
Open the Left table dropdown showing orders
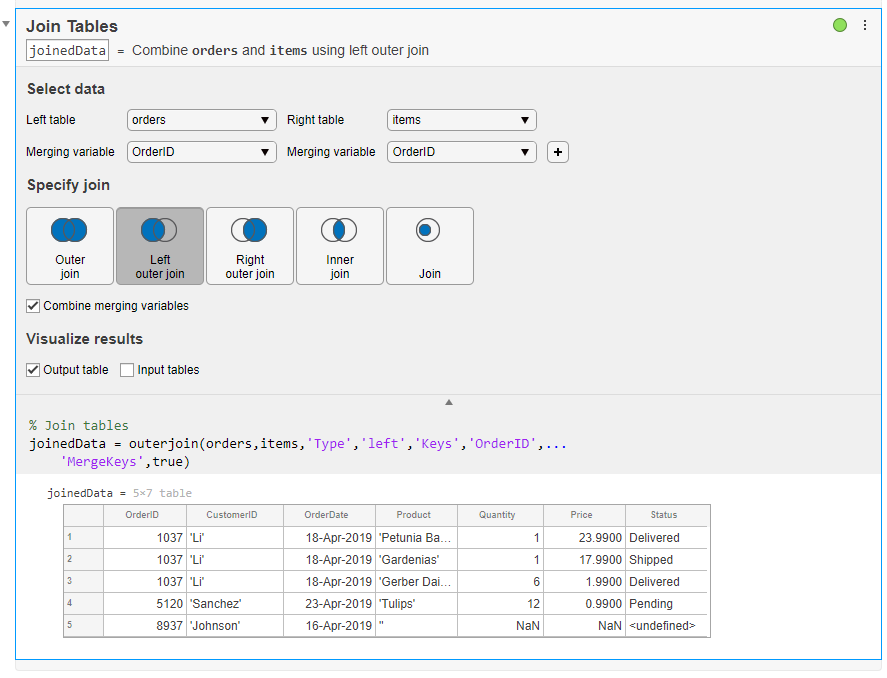[x=202, y=120]
